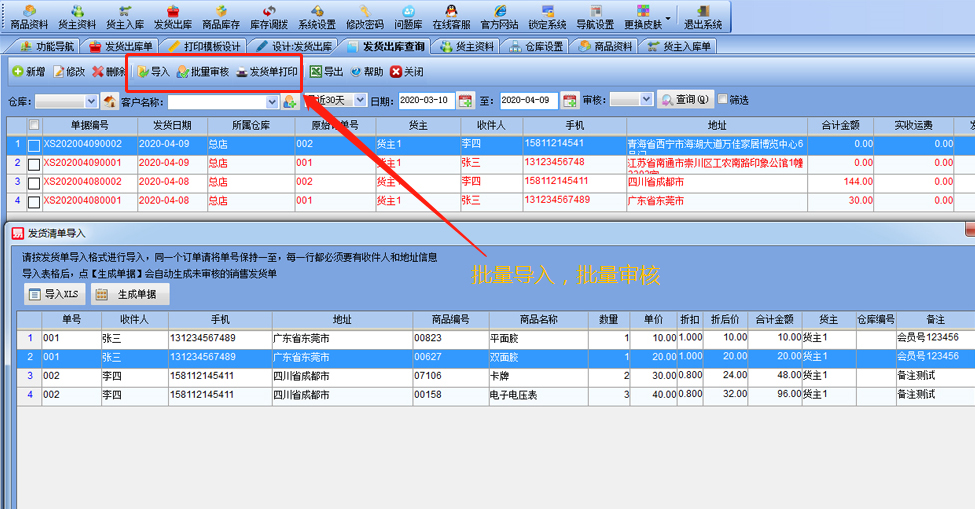
Task: Open 系统设置 from the toolbar
Action: point(316,16)
